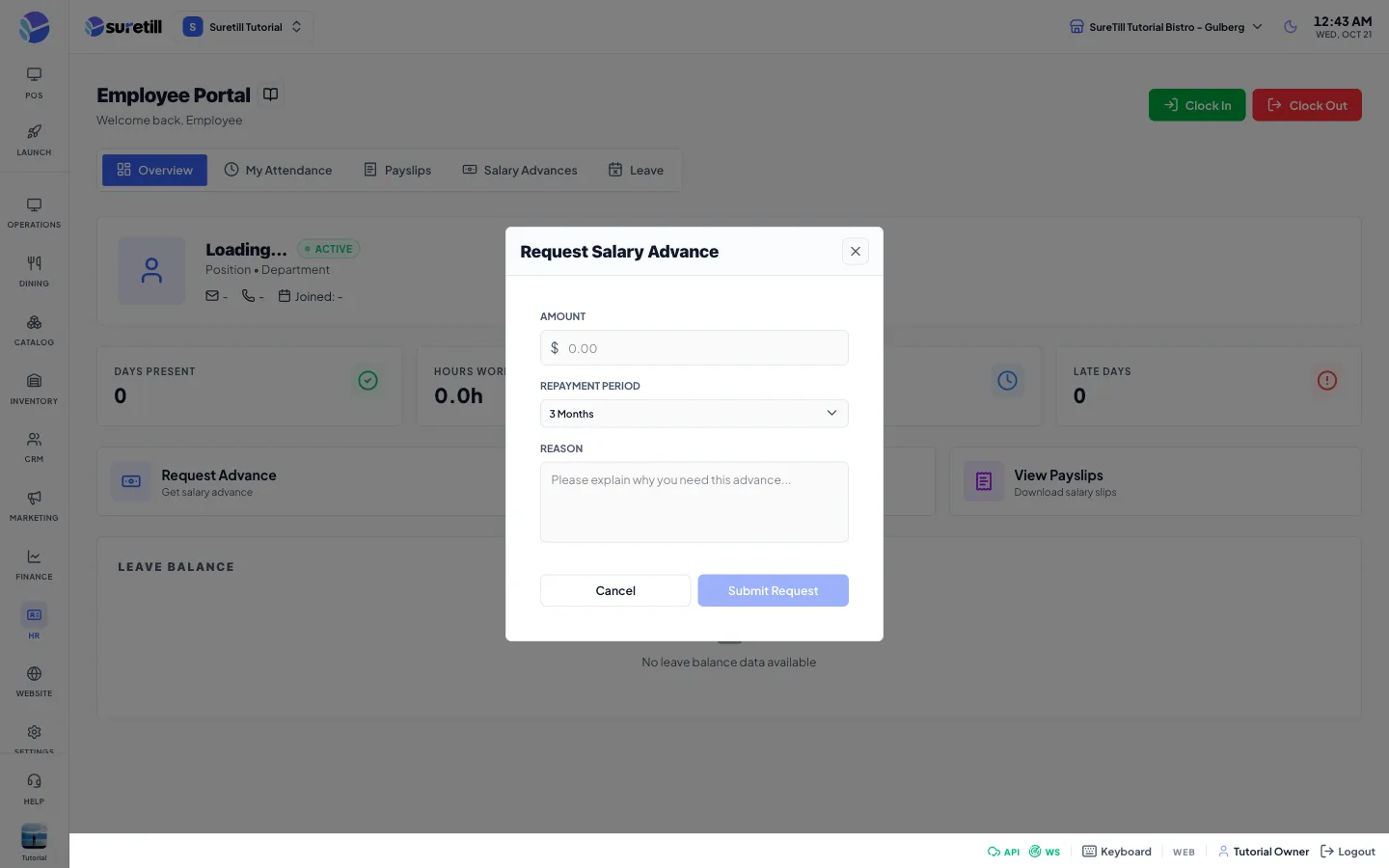Switch to the My Attendance tab
Image resolution: width=1389 pixels, height=868 pixels.
point(278,170)
